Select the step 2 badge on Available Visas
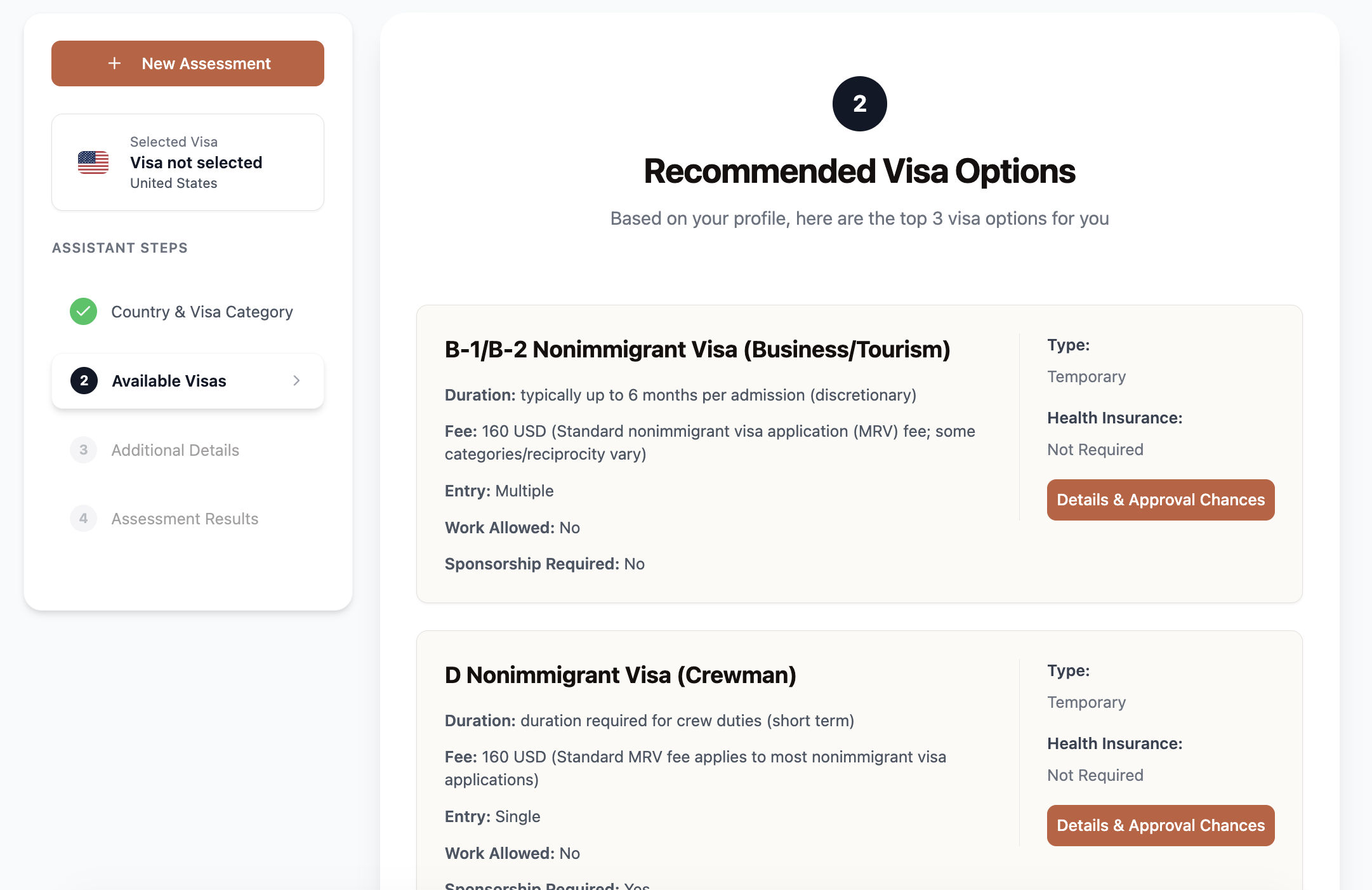1372x890 pixels. 84,381
